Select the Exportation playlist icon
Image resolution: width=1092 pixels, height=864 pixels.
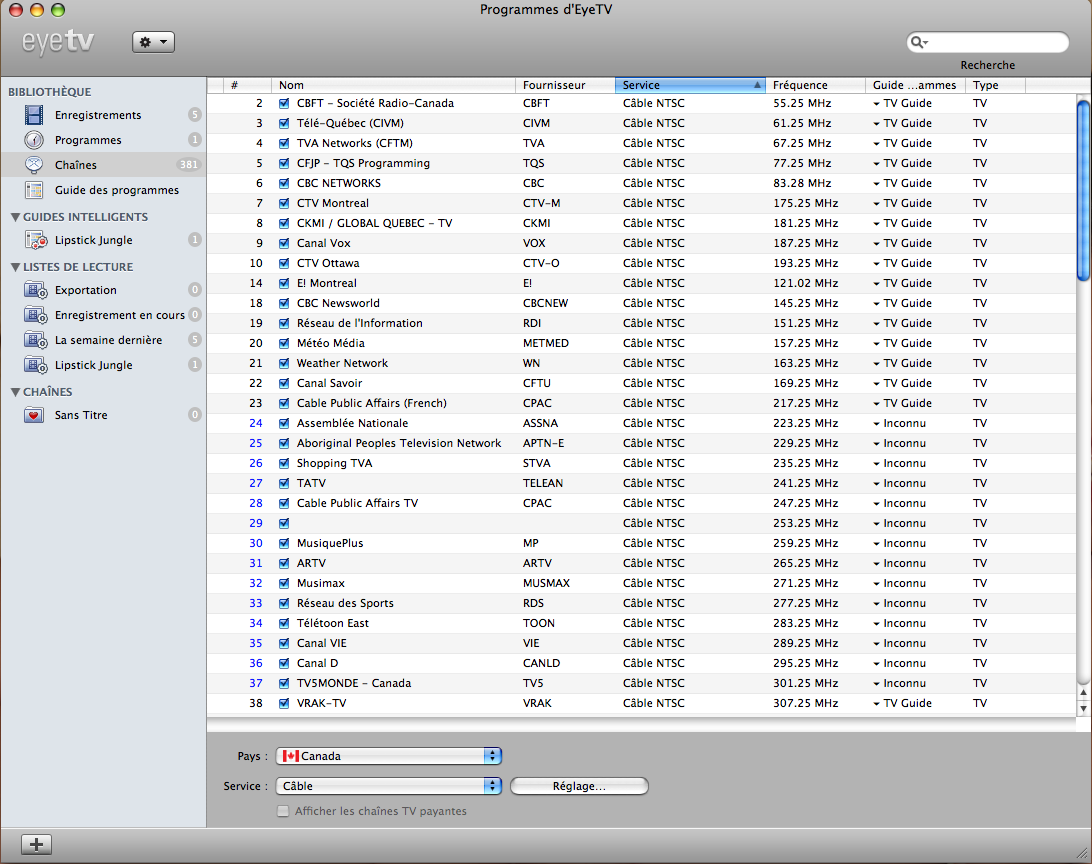tap(36, 290)
